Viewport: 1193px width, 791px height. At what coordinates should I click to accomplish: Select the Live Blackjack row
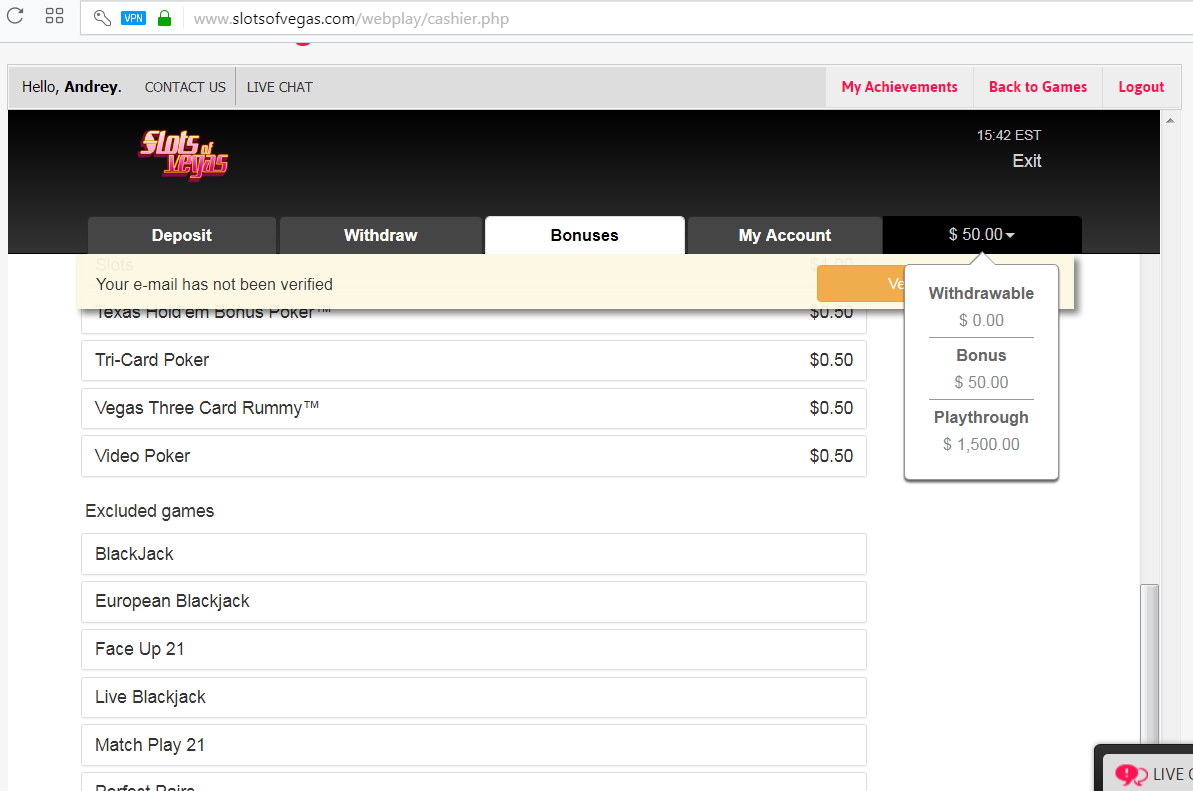[x=473, y=697]
